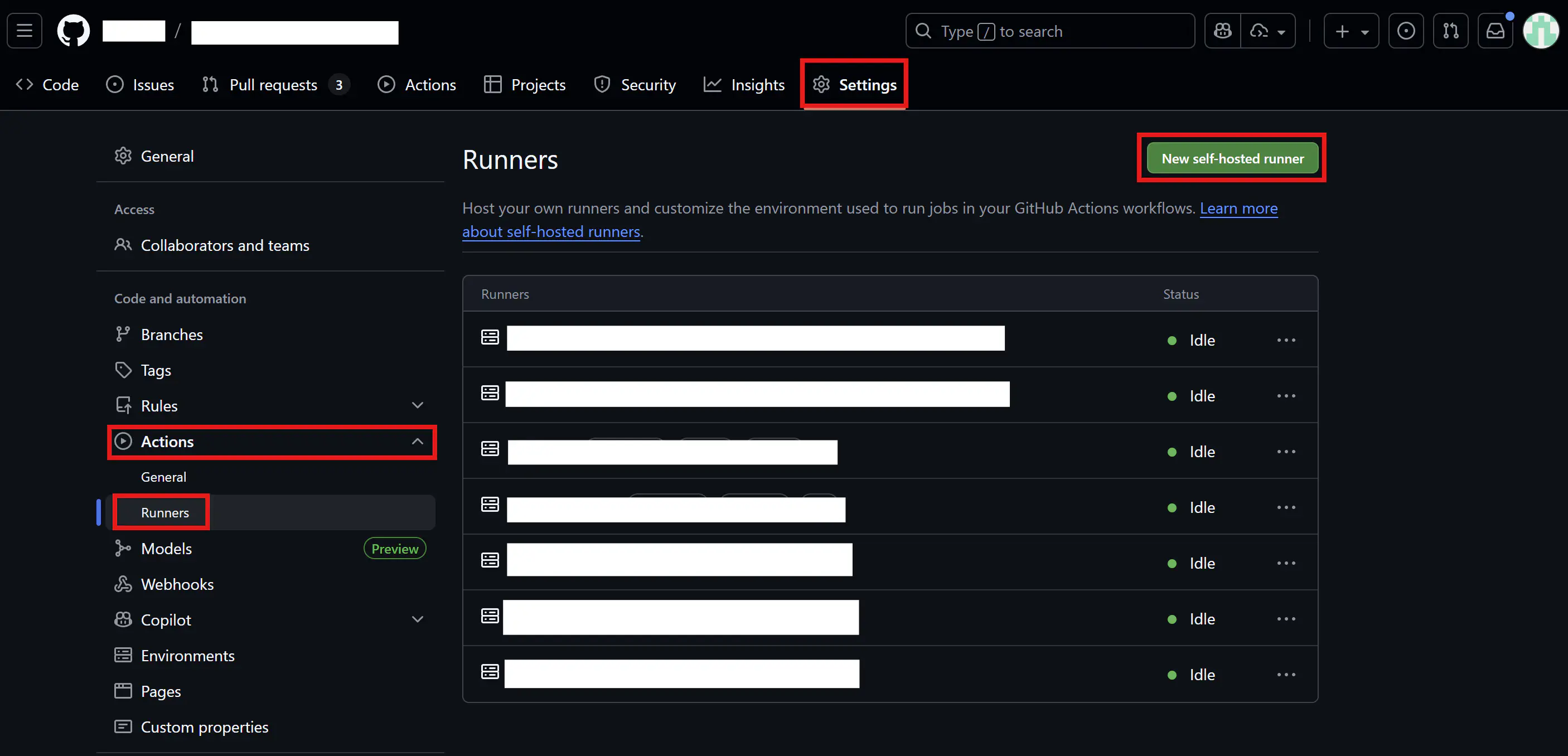Viewport: 1568px width, 756px height.
Task: Open the notifications inbox
Action: pos(1496,31)
